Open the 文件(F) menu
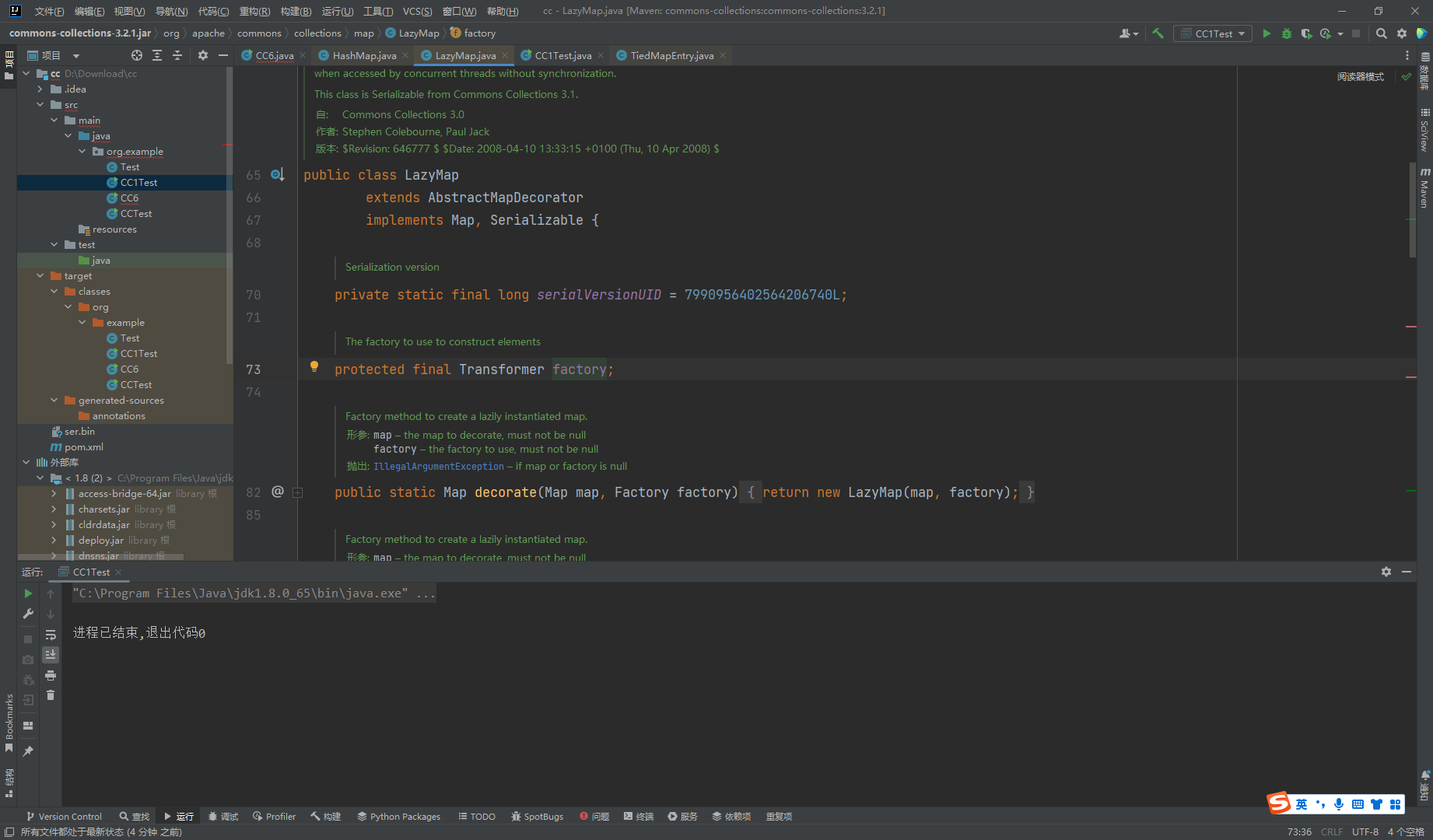1433x840 pixels. (49, 11)
